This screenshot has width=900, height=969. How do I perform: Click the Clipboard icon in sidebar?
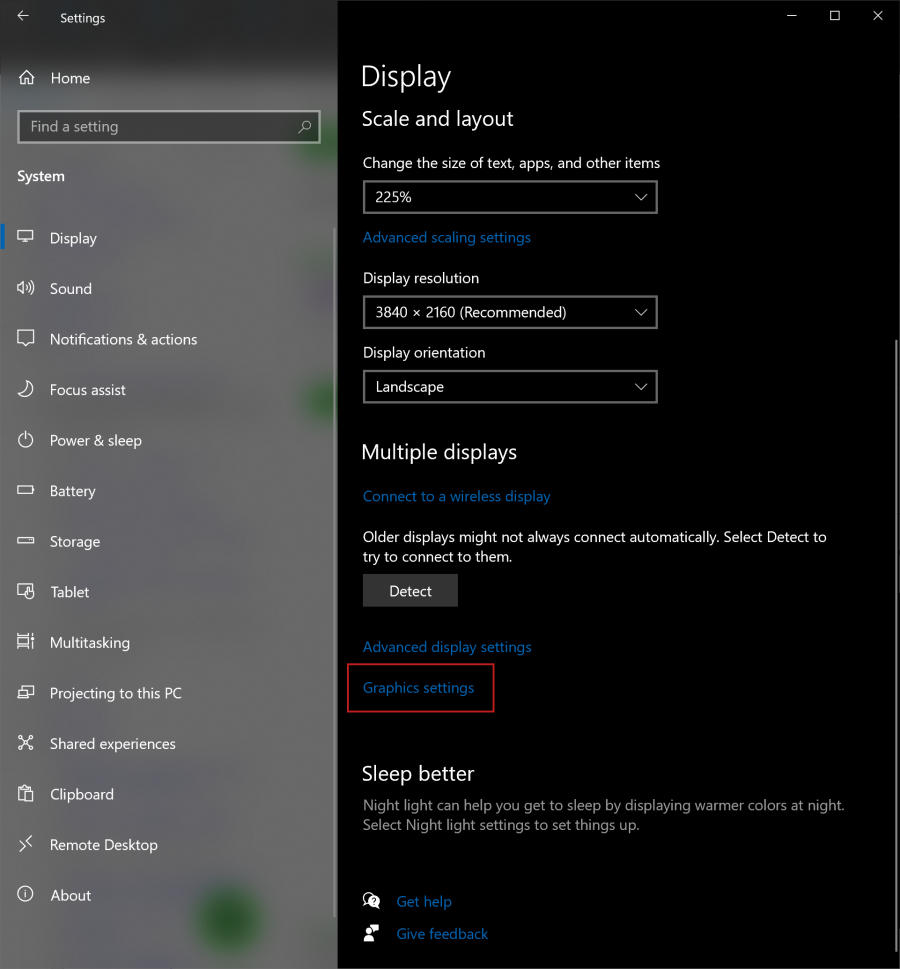click(x=27, y=794)
